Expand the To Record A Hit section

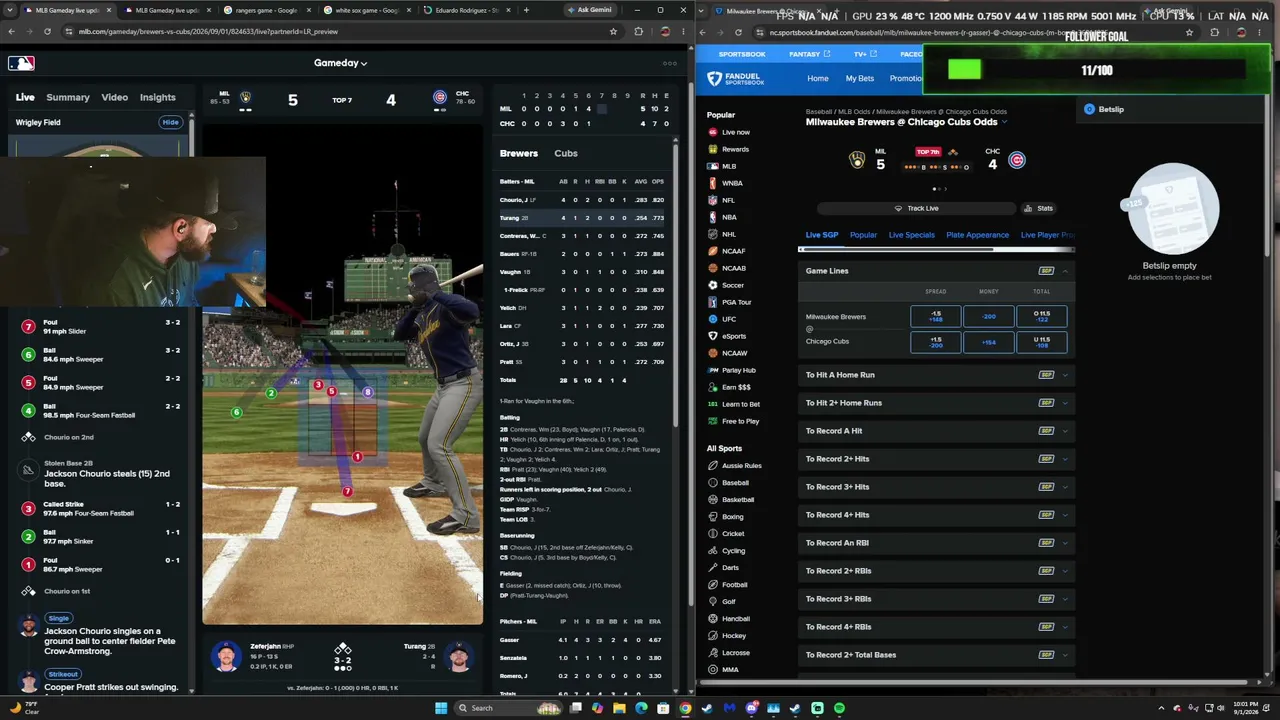[936, 431]
